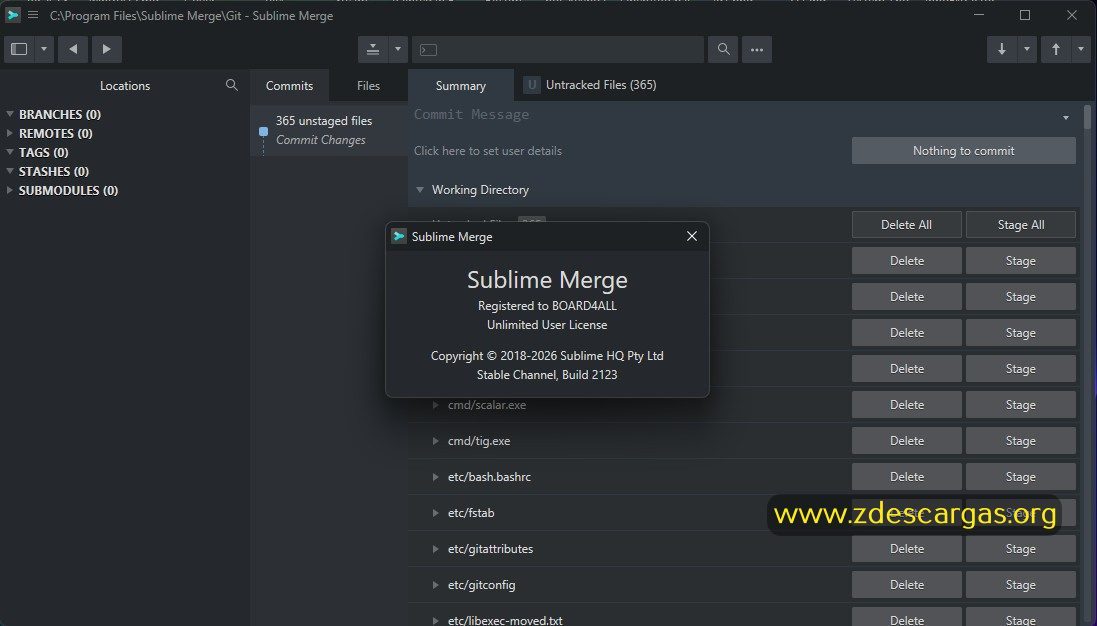1097x626 pixels.
Task: Open commit message history dropdown arrow
Action: (1066, 118)
